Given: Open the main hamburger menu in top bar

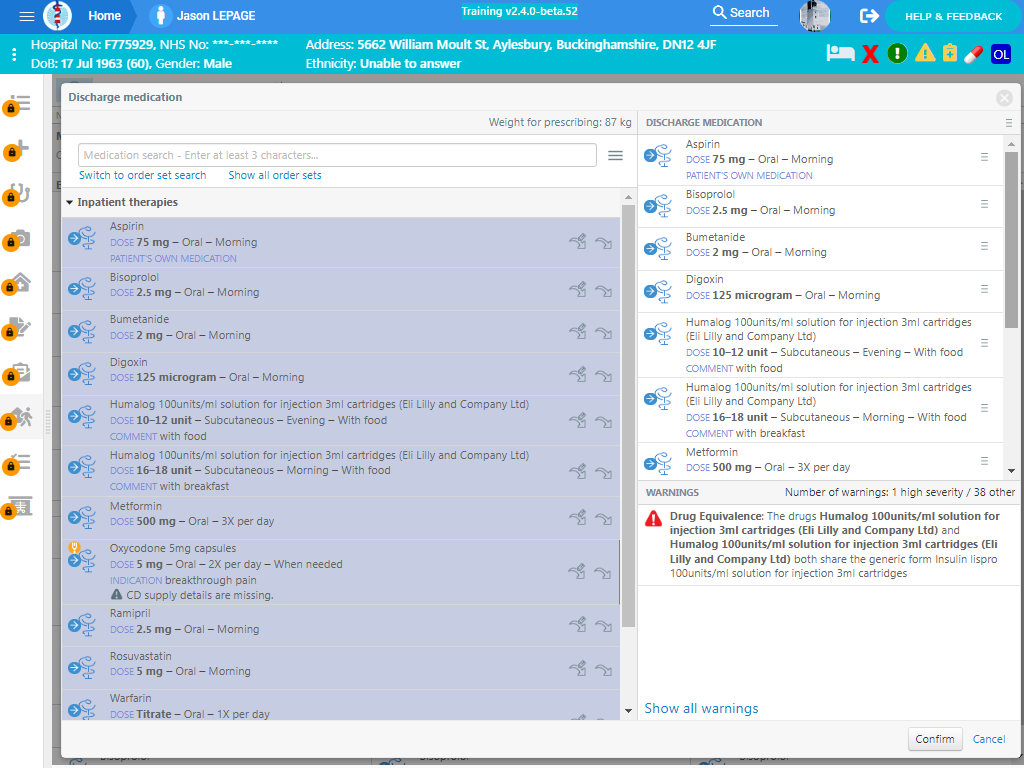Looking at the screenshot, I should point(27,16).
